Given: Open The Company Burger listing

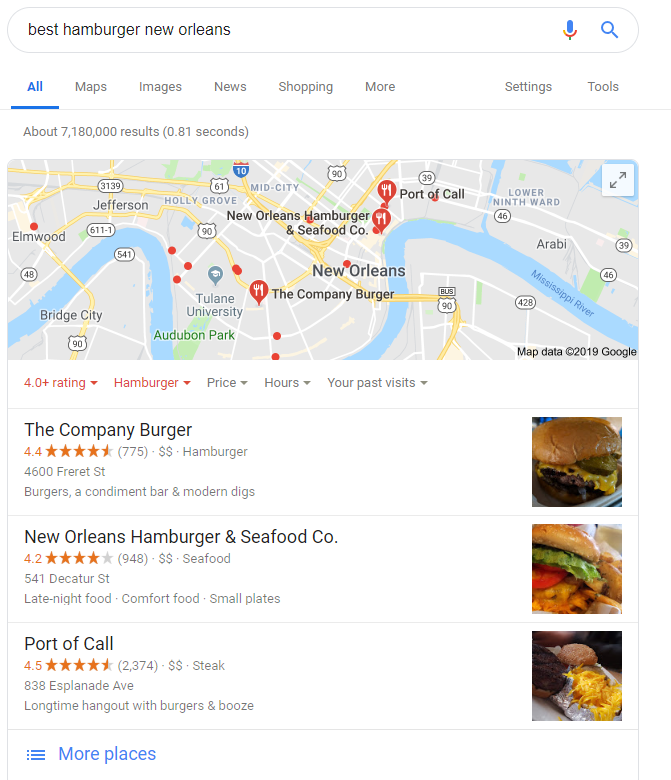Looking at the screenshot, I should 108,430.
